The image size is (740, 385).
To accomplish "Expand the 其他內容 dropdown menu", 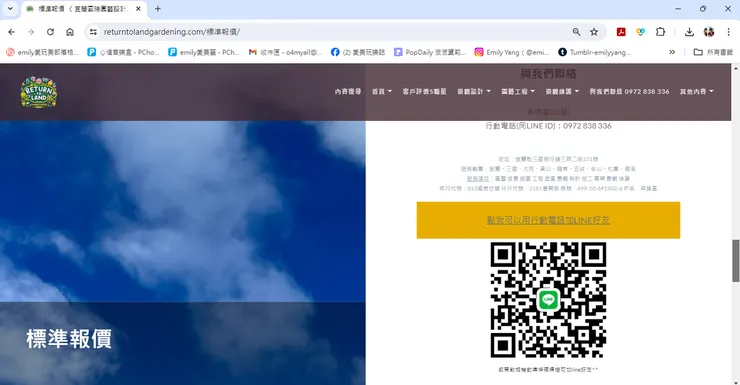I will coord(697,92).
